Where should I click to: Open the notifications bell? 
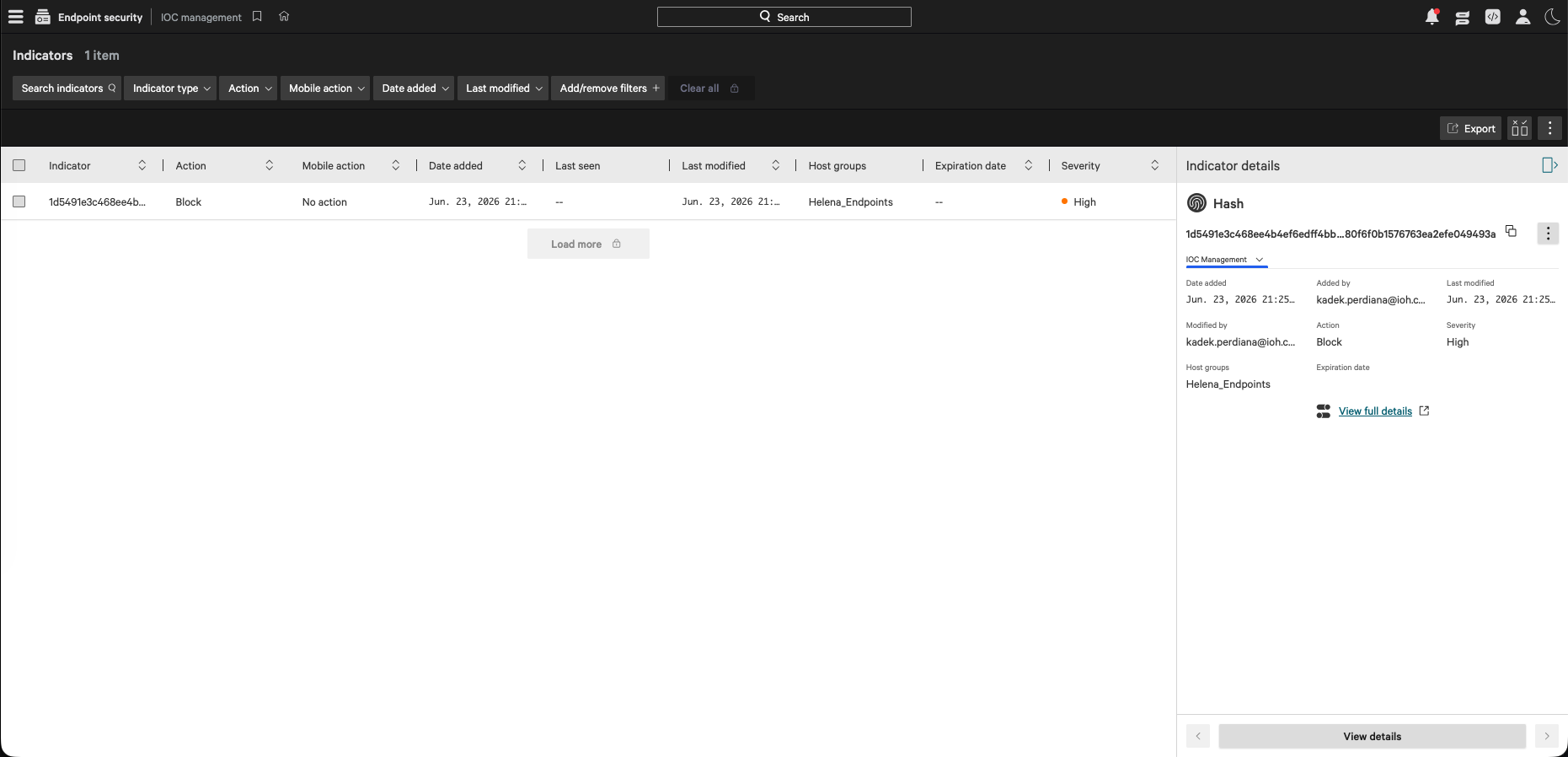click(1432, 17)
